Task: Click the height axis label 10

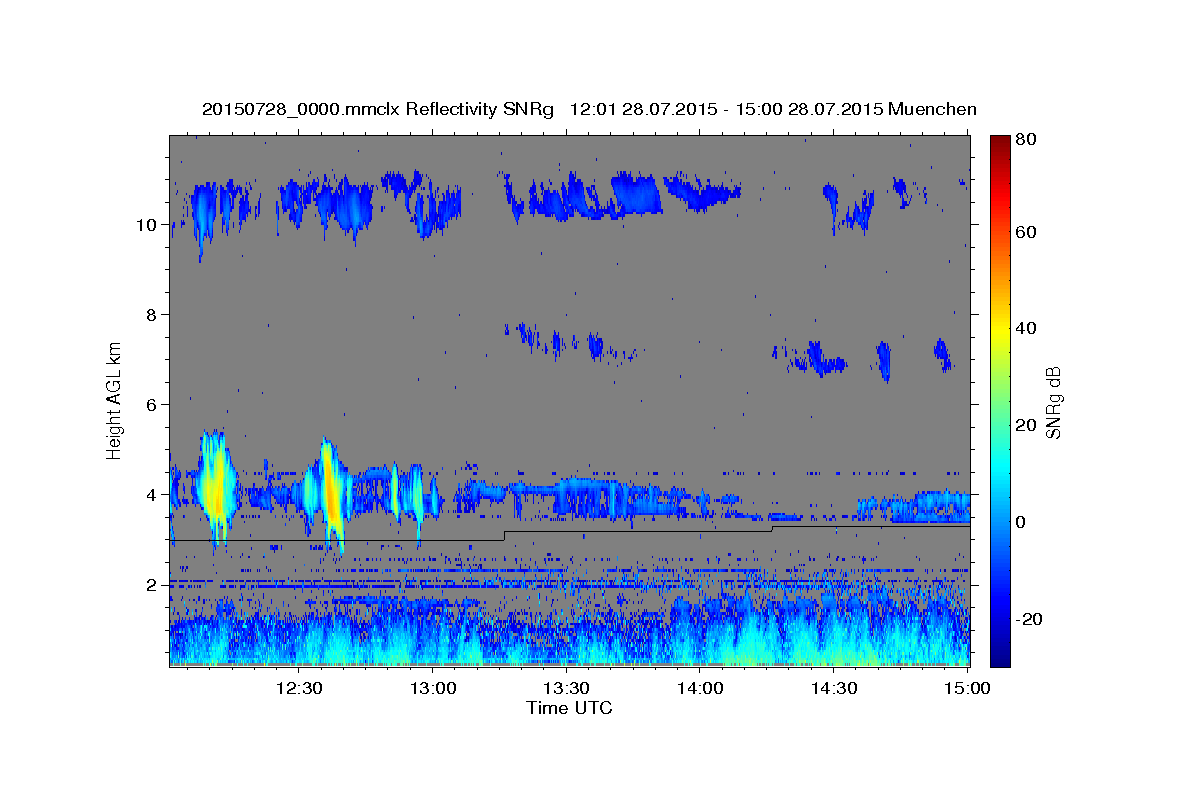Action: (145, 225)
